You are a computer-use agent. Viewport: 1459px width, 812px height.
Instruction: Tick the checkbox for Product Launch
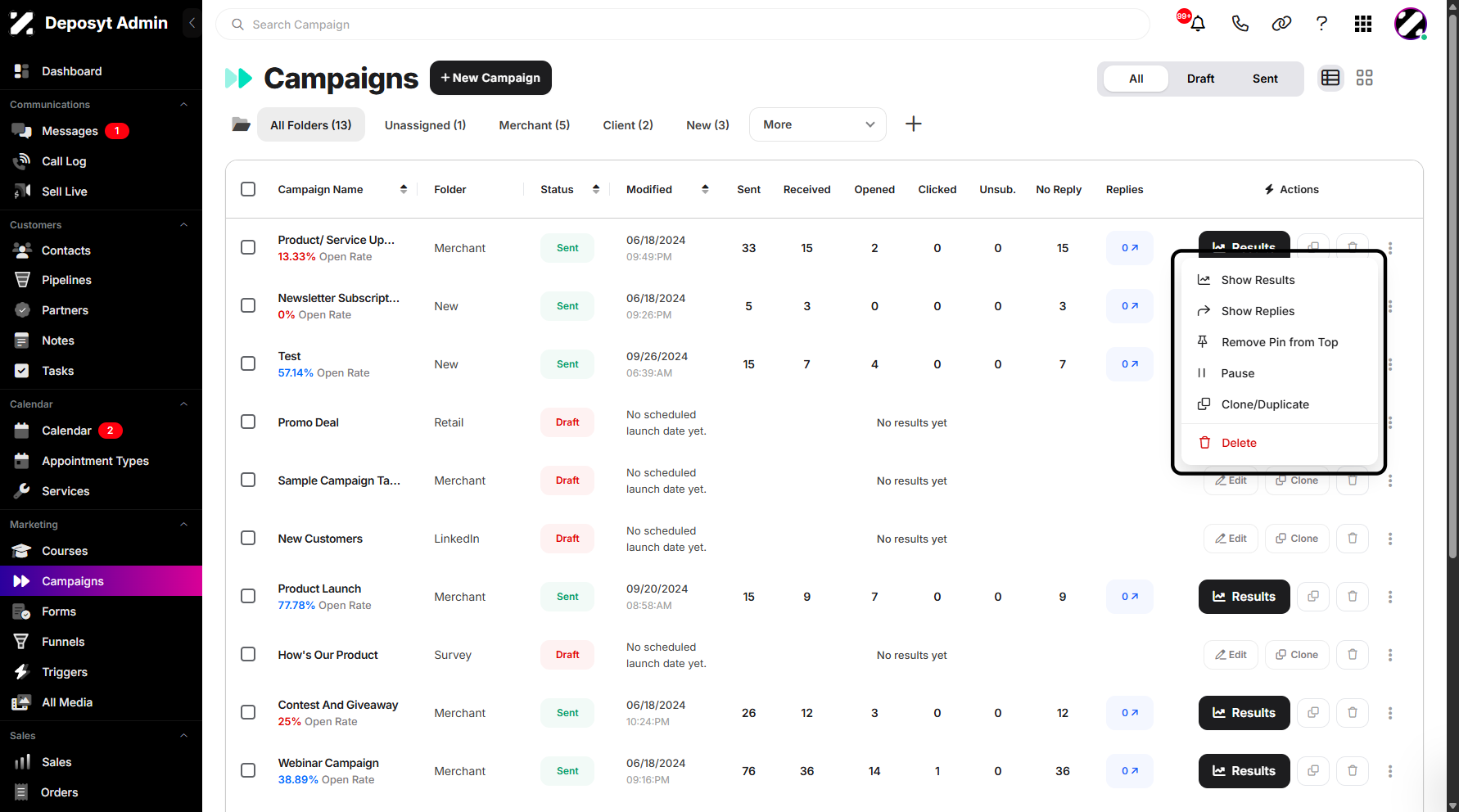248,596
